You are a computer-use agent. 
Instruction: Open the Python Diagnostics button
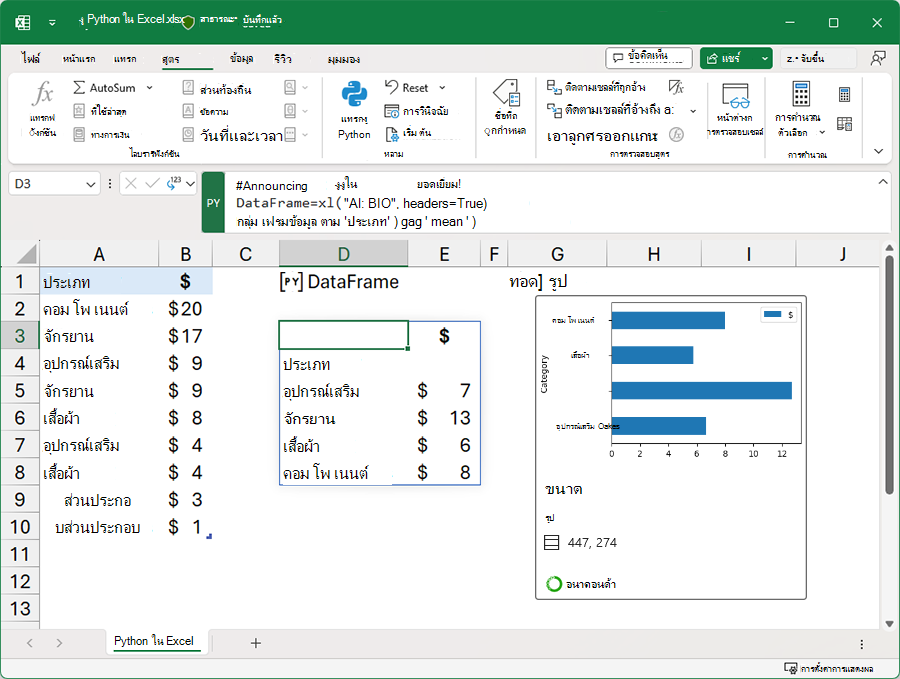click(416, 111)
